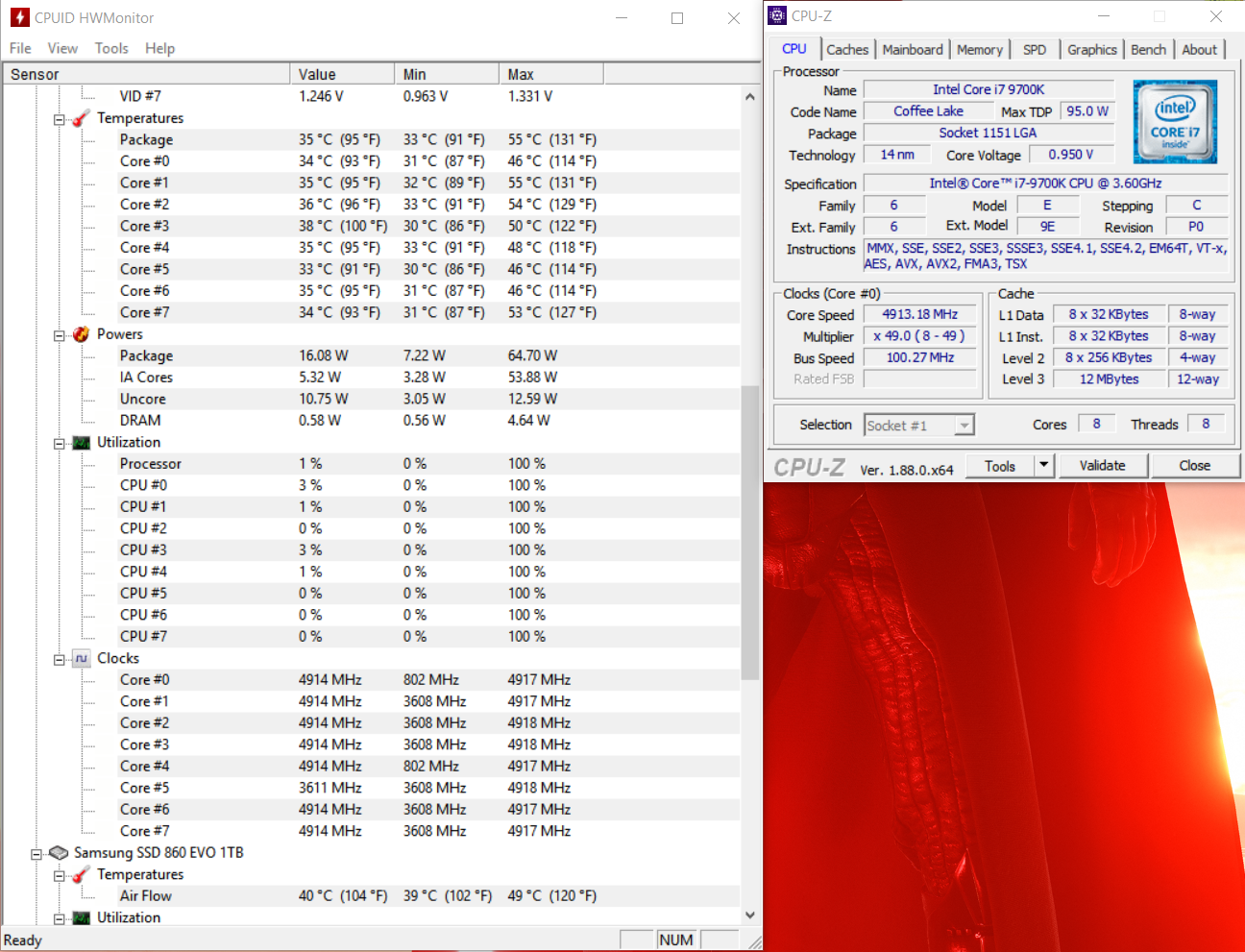Collapse the SSD Temperatures tree node
1245x952 pixels.
[60, 876]
